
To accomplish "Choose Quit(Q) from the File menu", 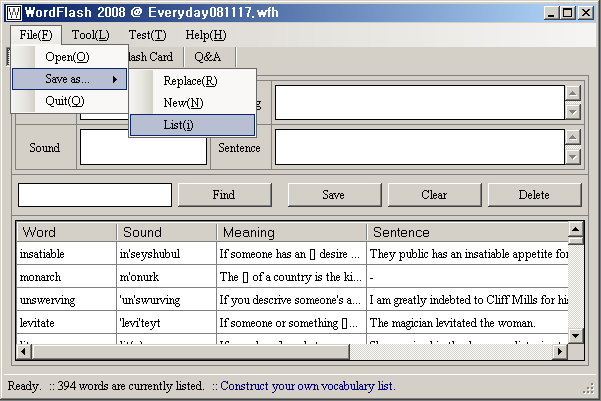I will pyautogui.click(x=69, y=101).
